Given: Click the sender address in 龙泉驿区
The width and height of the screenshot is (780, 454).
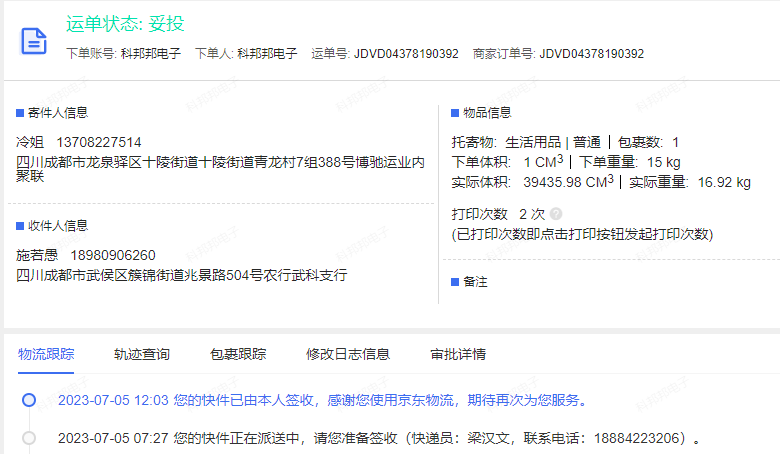Looking at the screenshot, I should (x=220, y=169).
